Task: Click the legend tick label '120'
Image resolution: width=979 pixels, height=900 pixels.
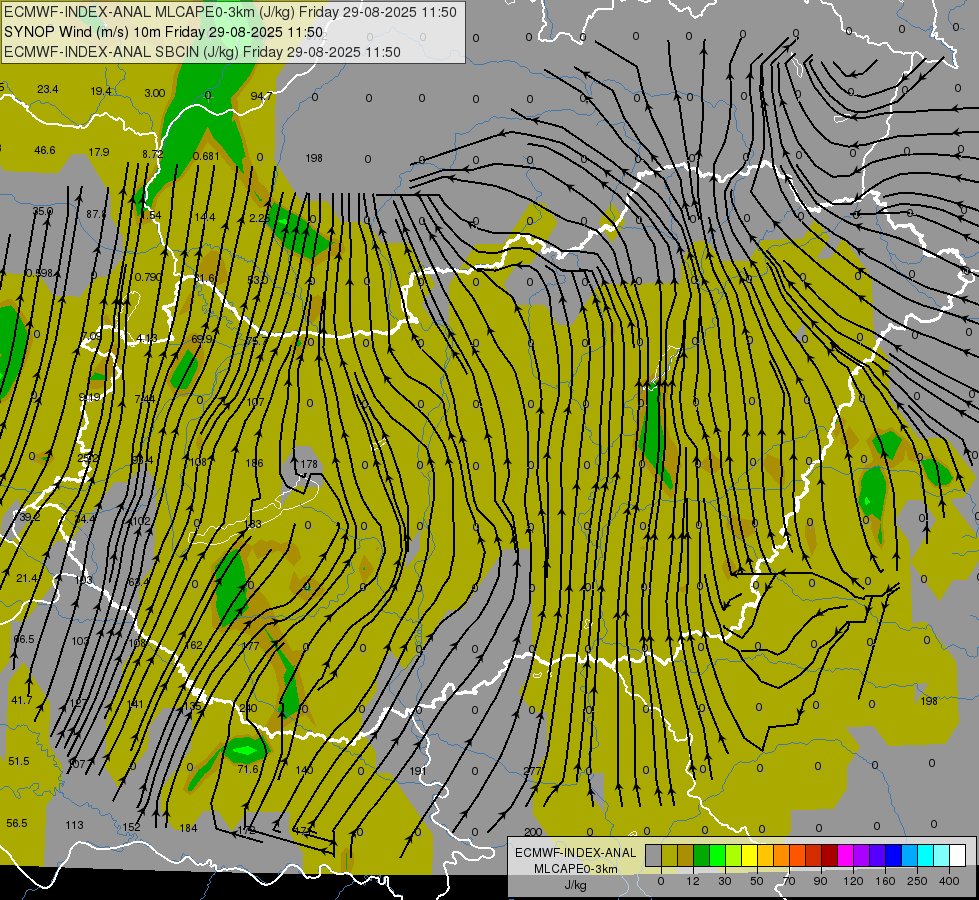Action: (853, 881)
